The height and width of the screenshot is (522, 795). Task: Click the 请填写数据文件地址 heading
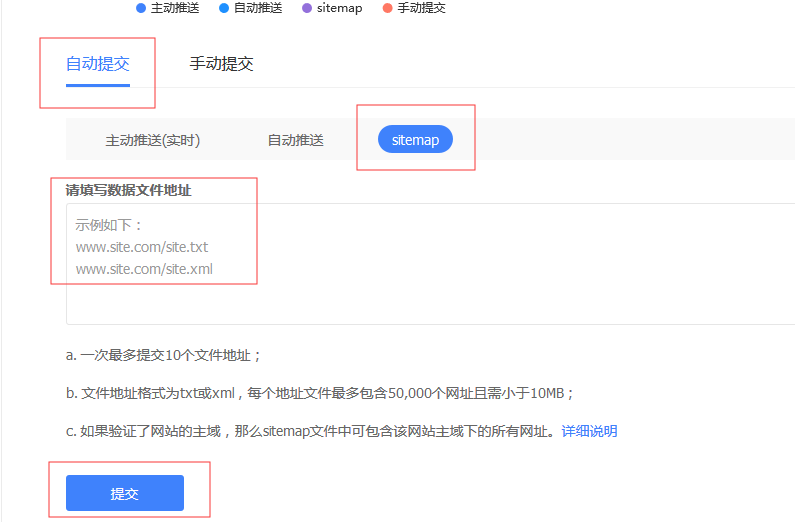(x=129, y=191)
